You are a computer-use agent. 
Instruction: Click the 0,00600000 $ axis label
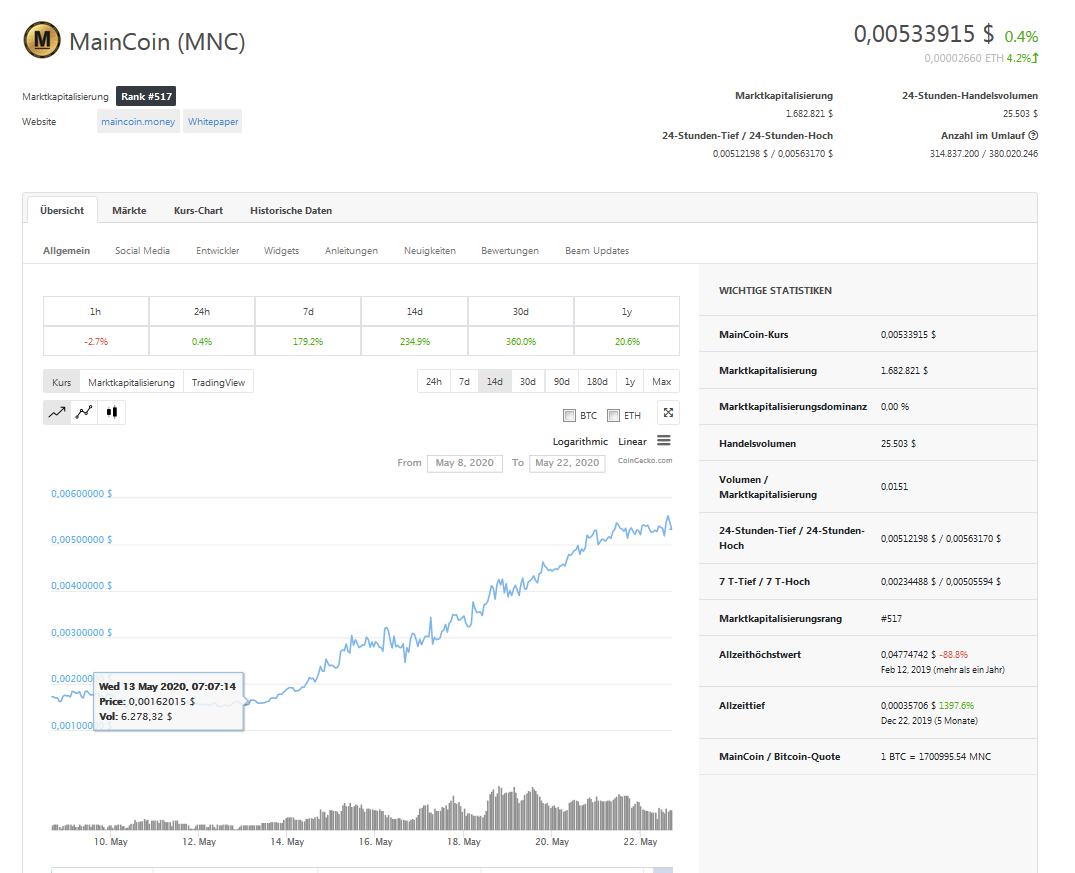82,494
